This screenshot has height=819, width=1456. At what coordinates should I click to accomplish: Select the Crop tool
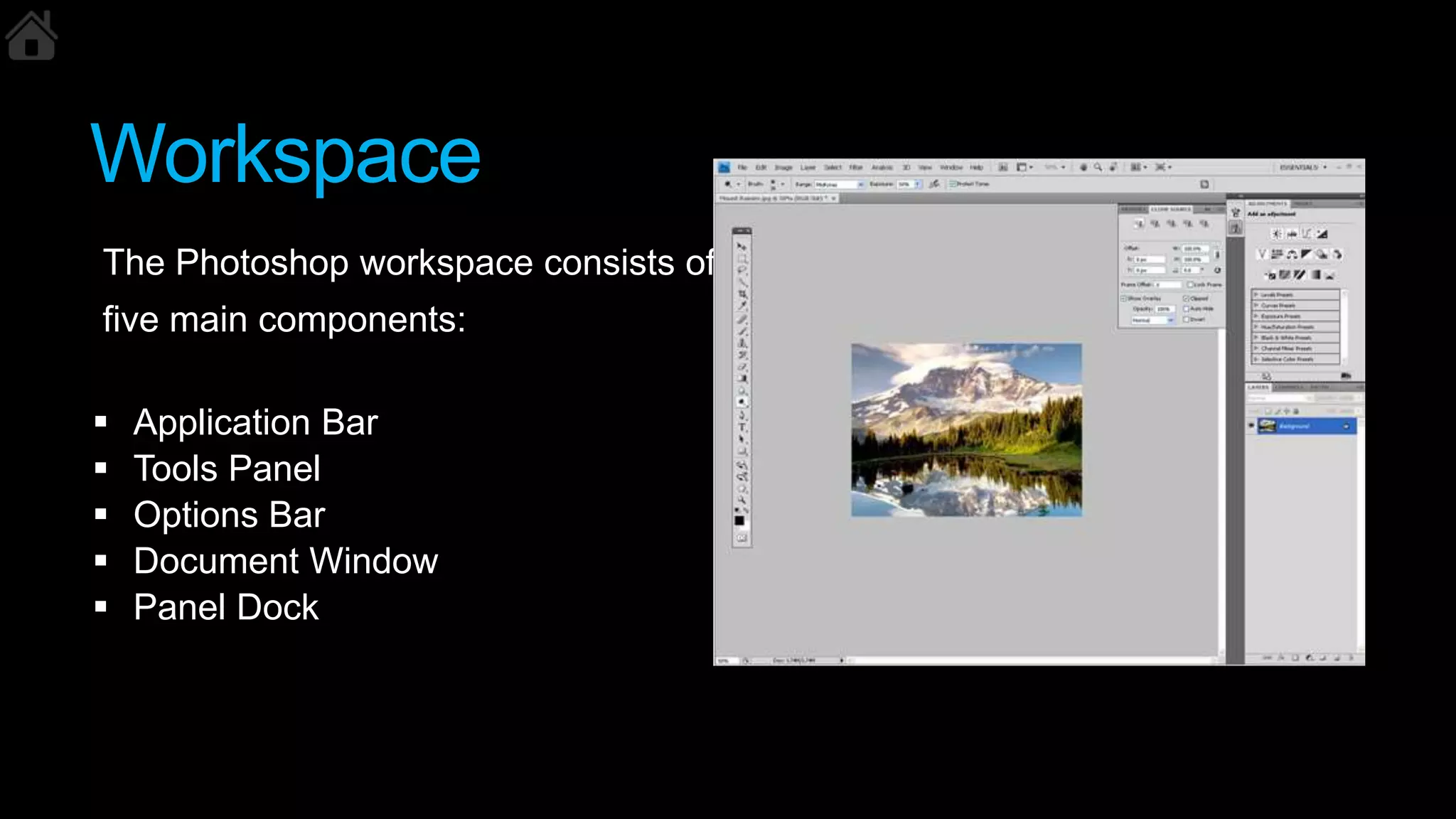click(742, 294)
